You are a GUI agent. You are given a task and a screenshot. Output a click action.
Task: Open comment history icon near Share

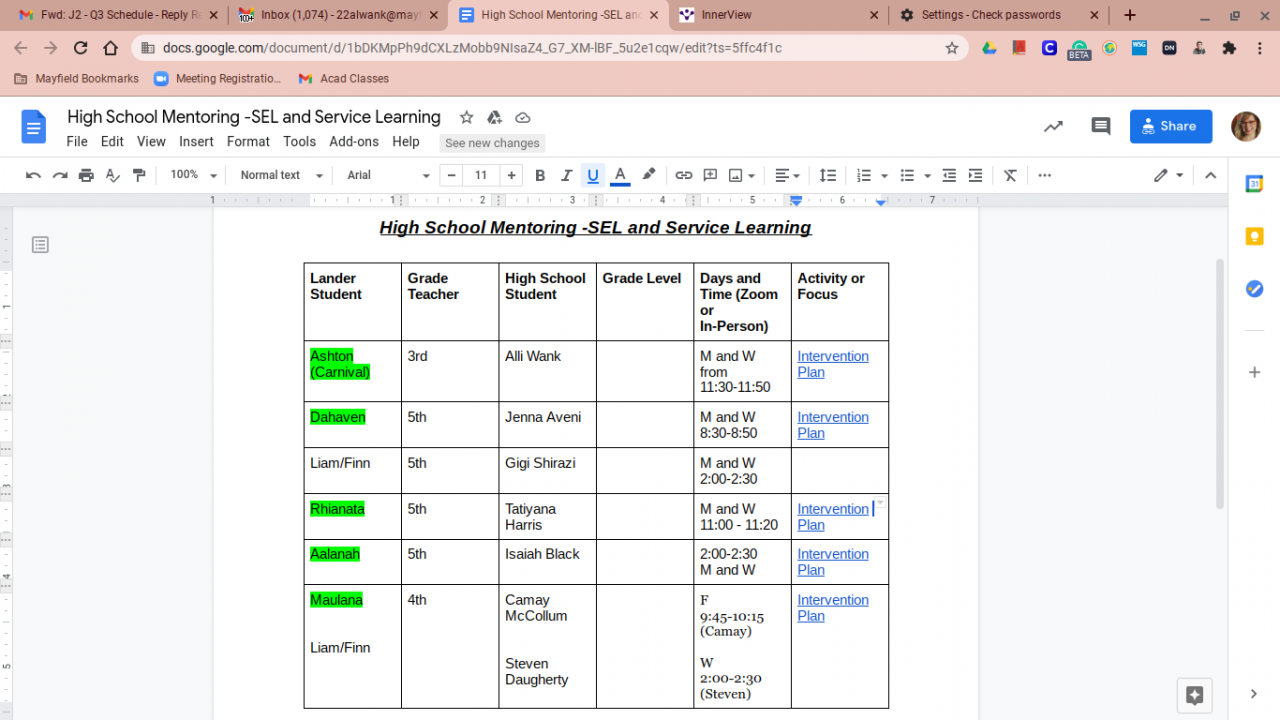pyautogui.click(x=1101, y=126)
